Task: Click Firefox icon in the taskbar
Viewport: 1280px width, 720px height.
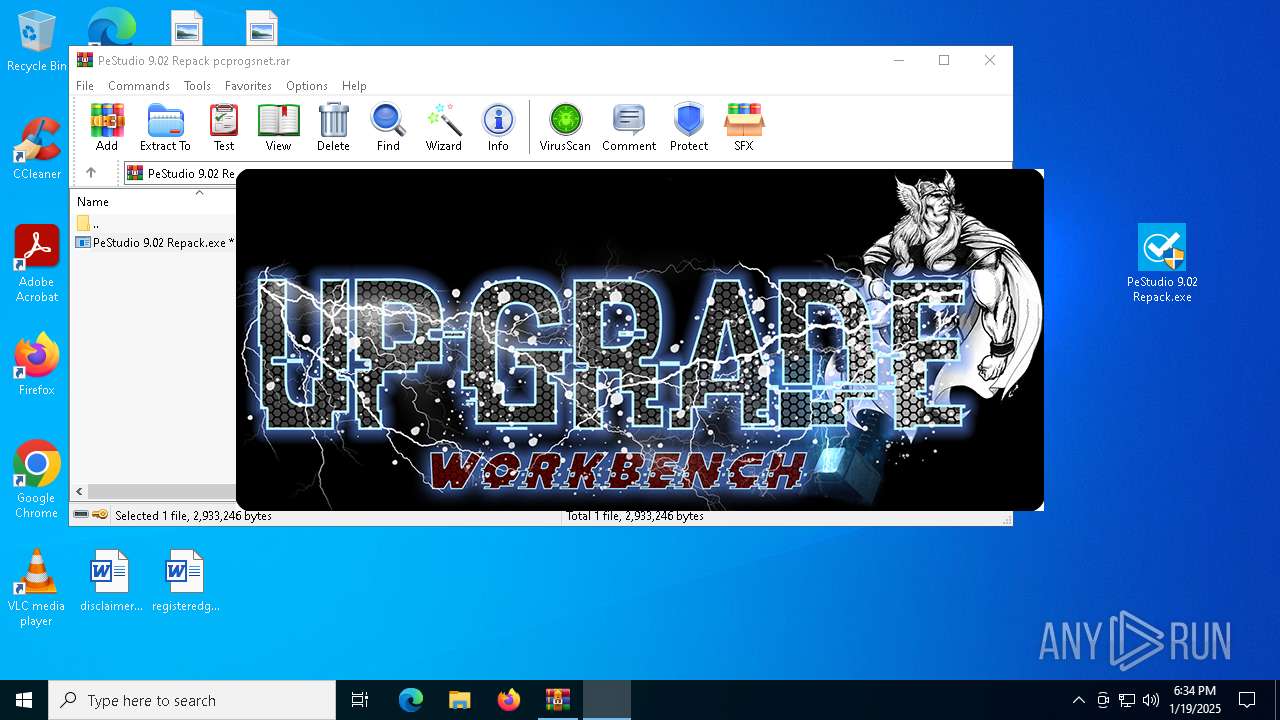Action: click(508, 700)
